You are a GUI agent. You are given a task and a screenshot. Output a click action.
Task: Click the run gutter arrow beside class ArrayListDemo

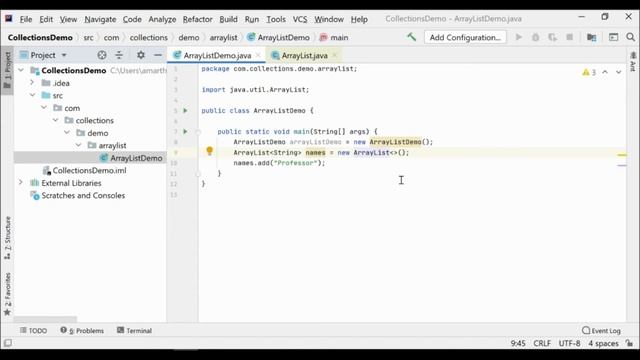(x=185, y=111)
